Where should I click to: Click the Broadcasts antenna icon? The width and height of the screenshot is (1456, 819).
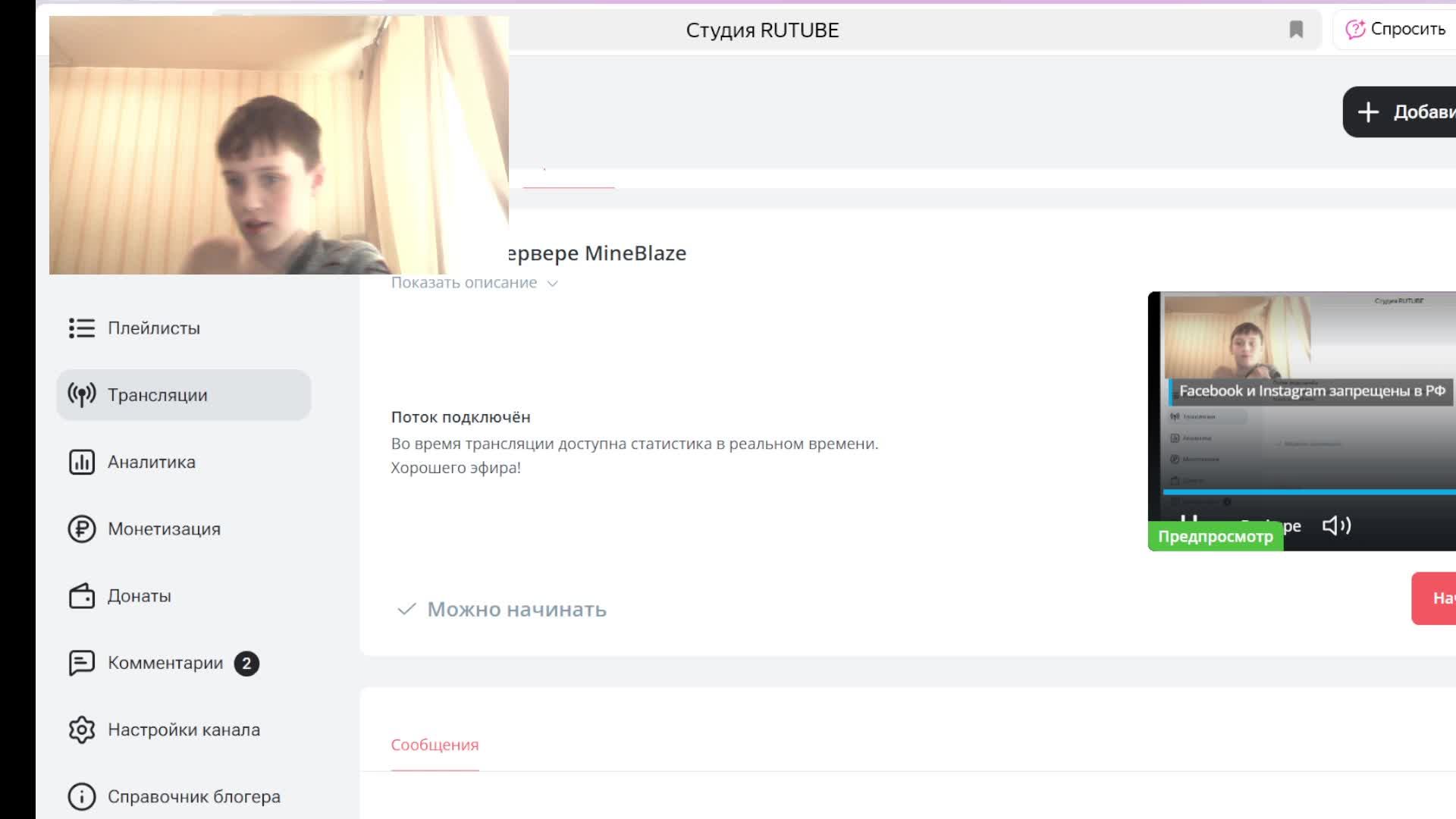click(81, 395)
